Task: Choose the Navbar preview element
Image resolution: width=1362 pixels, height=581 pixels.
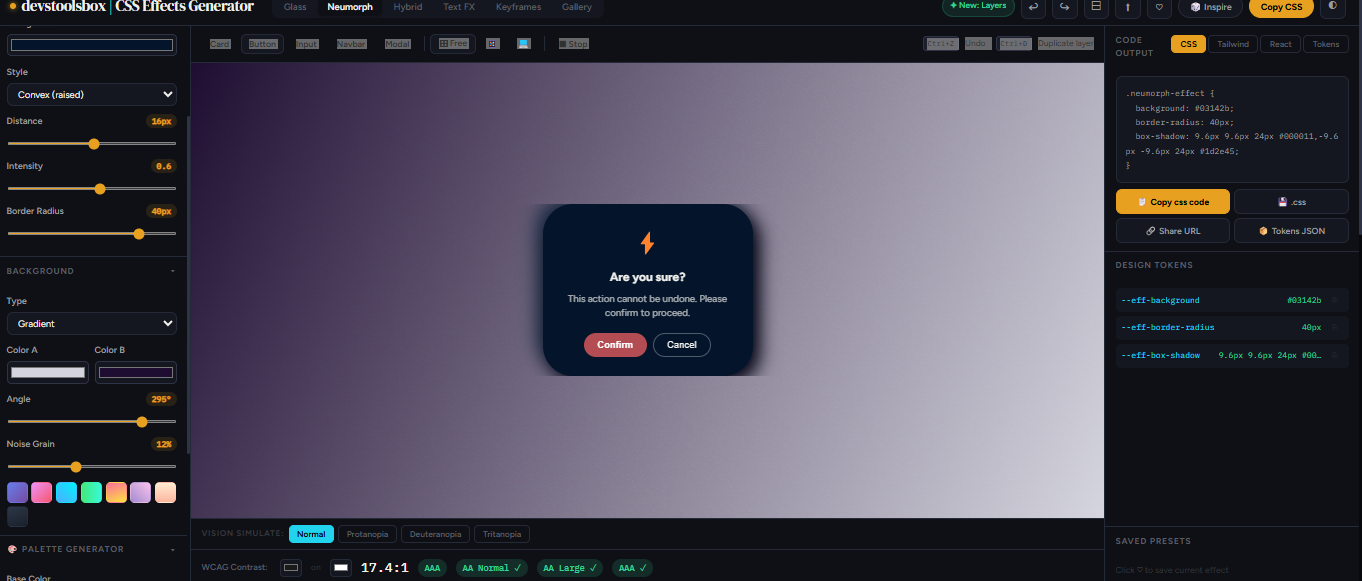Action: click(x=351, y=44)
